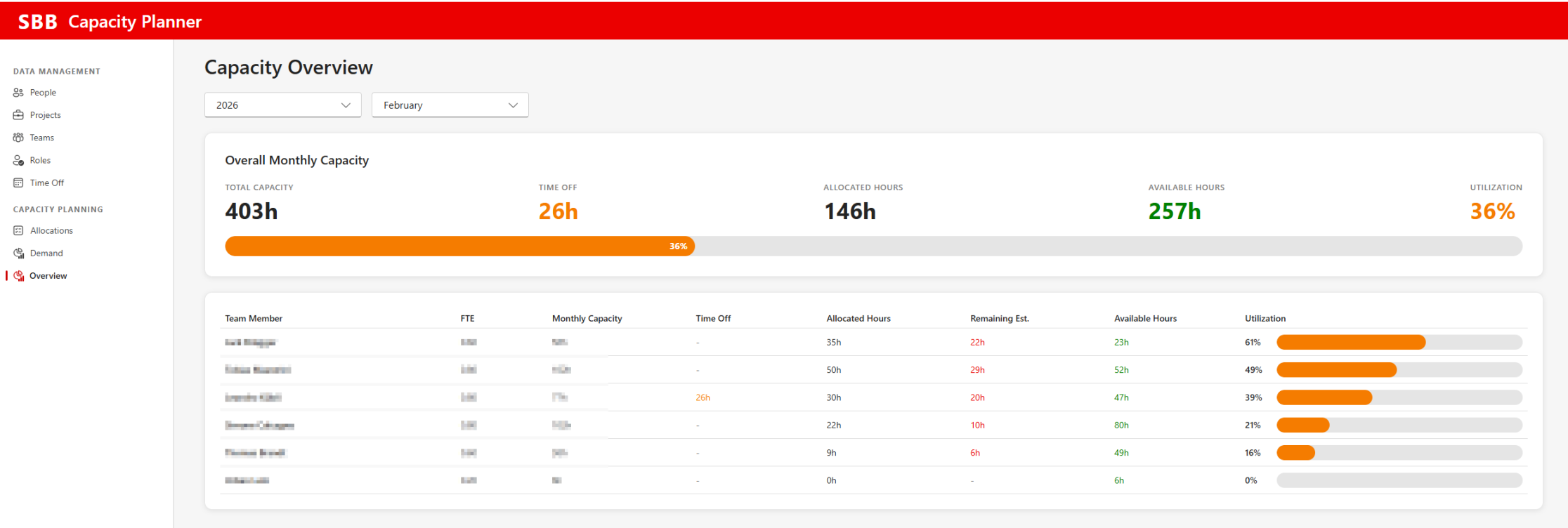Switch to Allocations view
The height and width of the screenshot is (528, 1568).
[51, 230]
